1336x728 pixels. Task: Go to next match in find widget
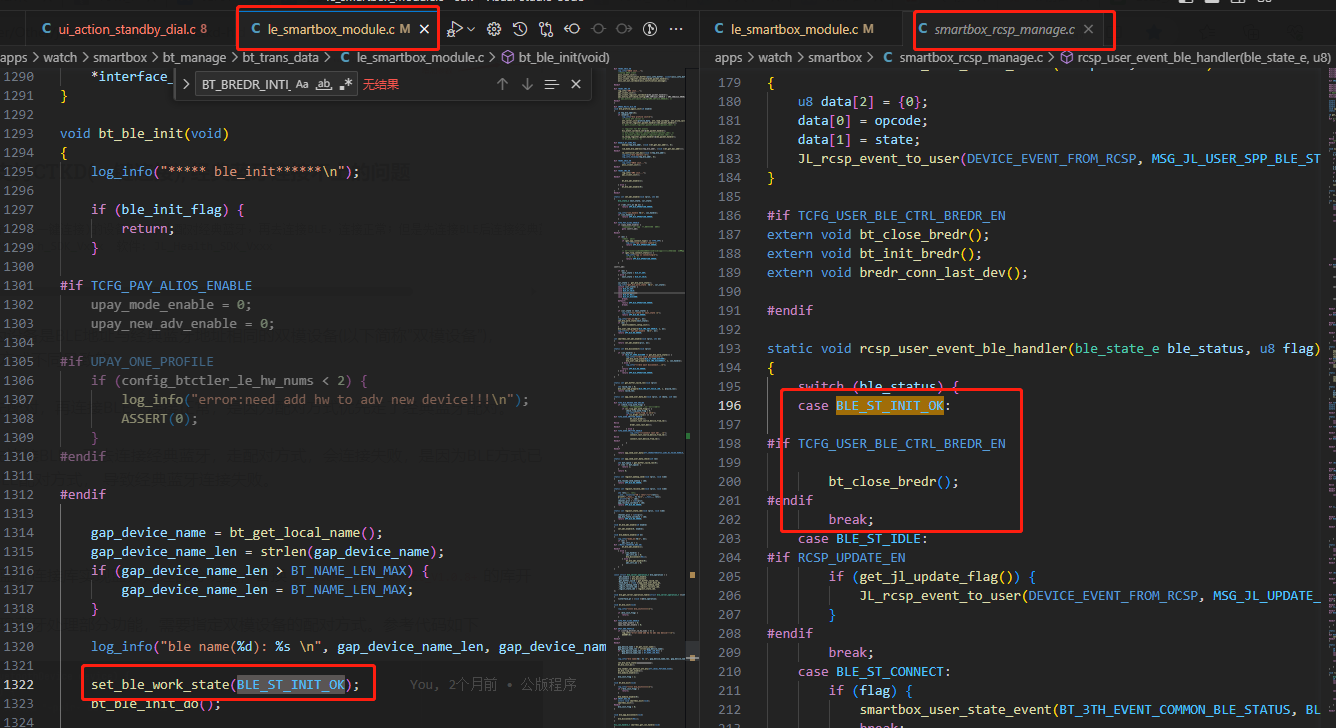click(x=527, y=84)
